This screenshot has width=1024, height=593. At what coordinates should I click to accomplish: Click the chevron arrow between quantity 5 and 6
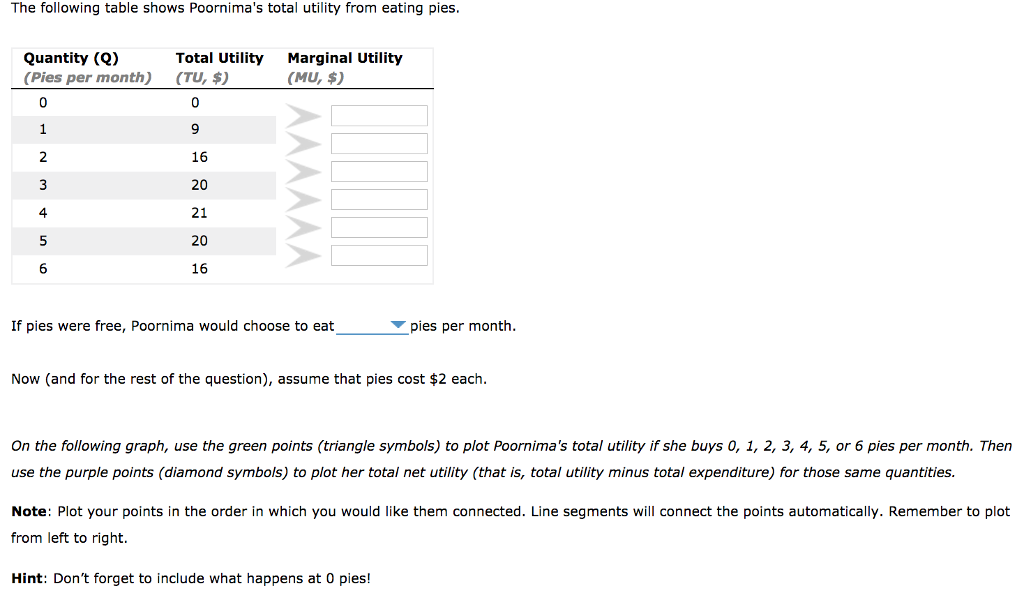coord(306,255)
